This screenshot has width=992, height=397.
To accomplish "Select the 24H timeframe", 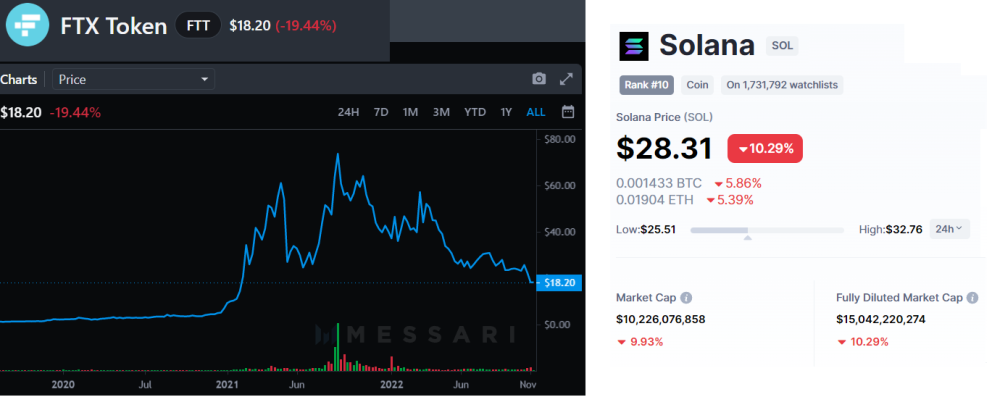I will [x=349, y=113].
